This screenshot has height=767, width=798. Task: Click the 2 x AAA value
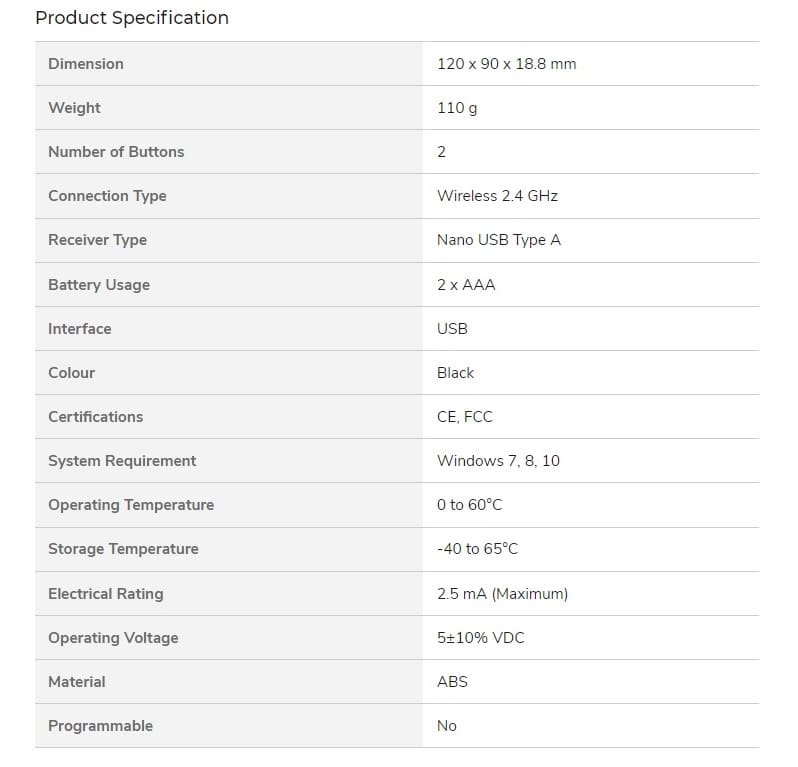(466, 285)
